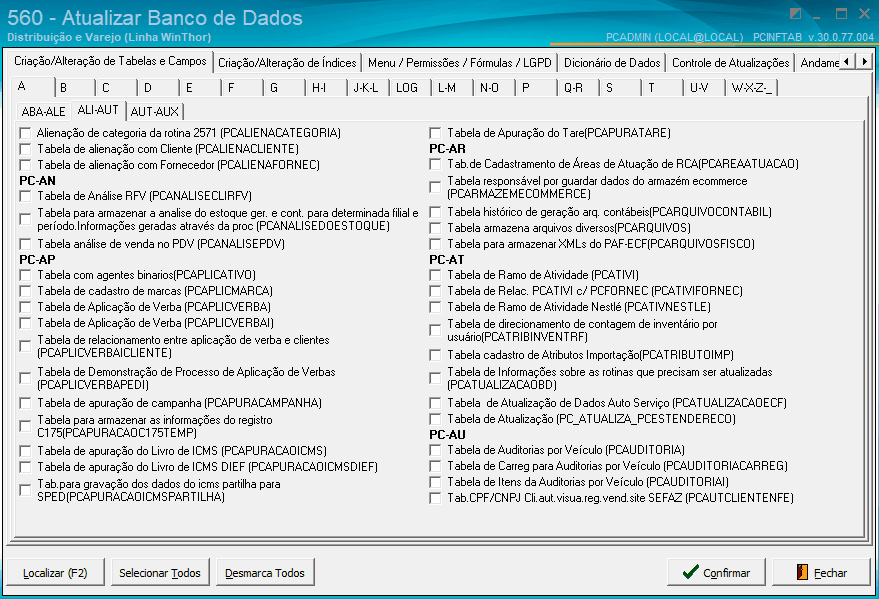Screen dimensions: 879x599
Task: Open the Dicionário de Dados tab
Action: coord(612,63)
